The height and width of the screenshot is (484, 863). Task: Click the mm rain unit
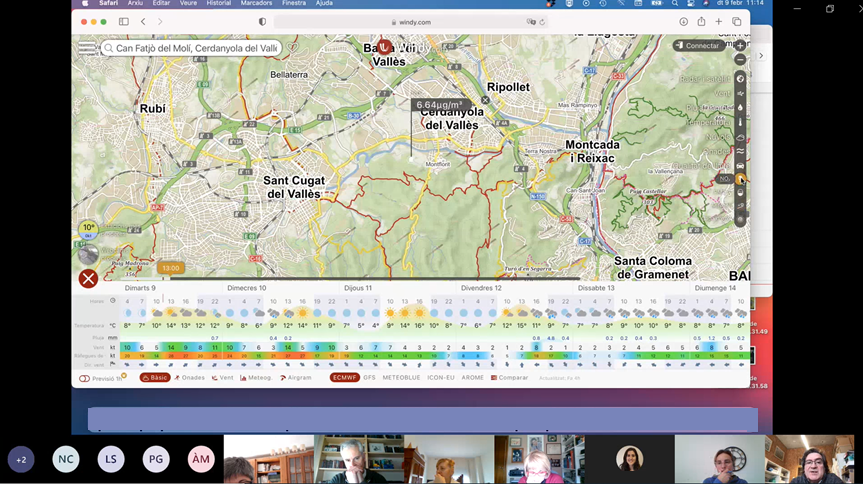(x=113, y=338)
